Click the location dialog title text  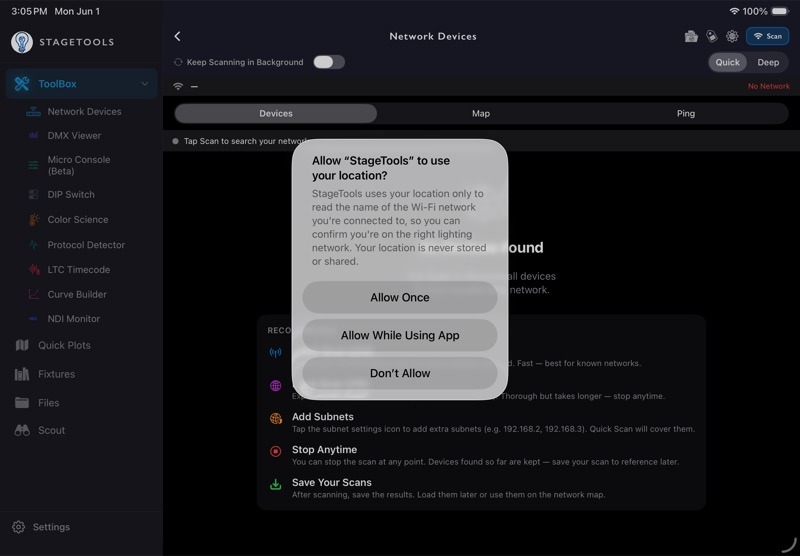pyautogui.click(x=381, y=168)
